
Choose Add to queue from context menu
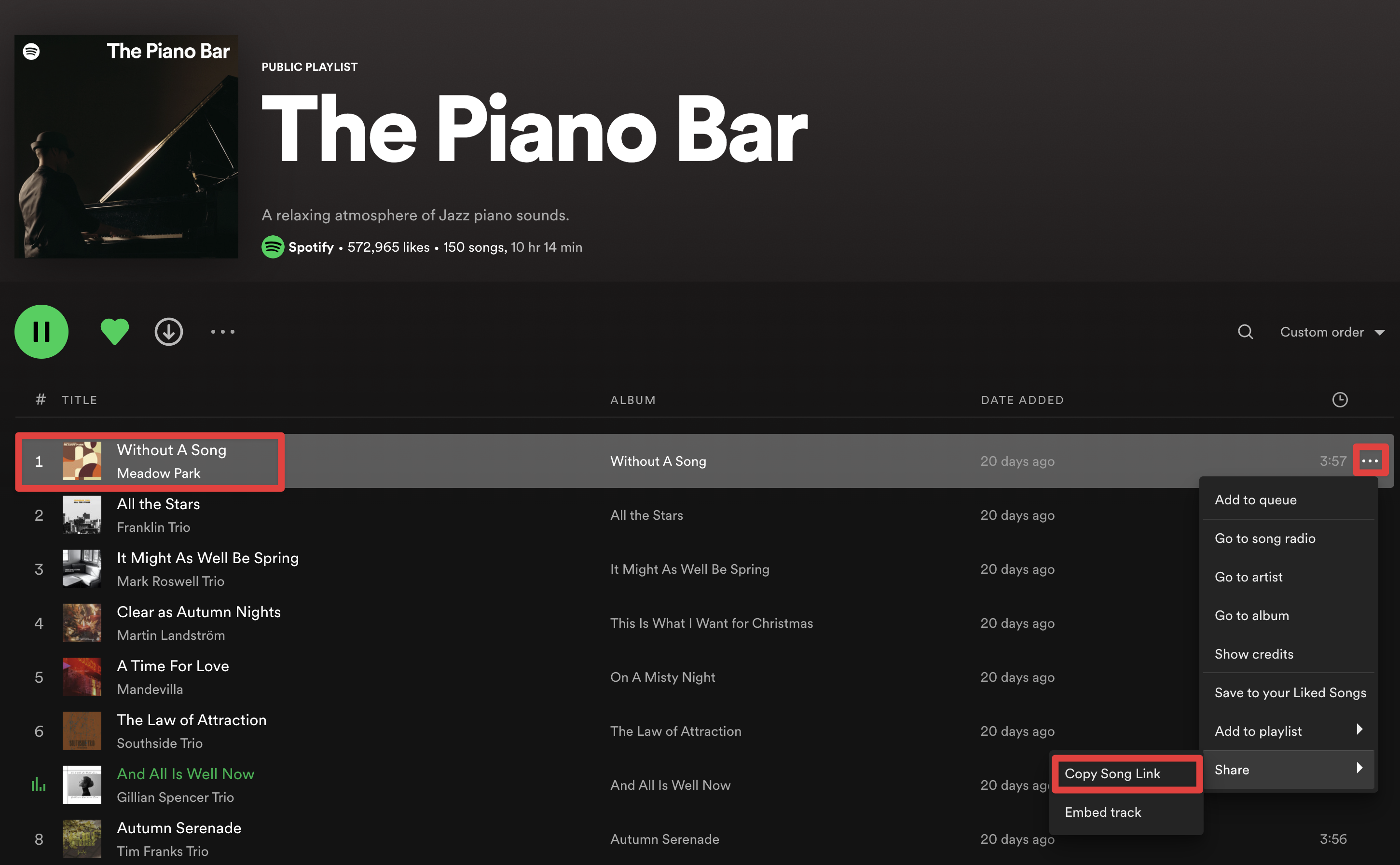(x=1256, y=500)
